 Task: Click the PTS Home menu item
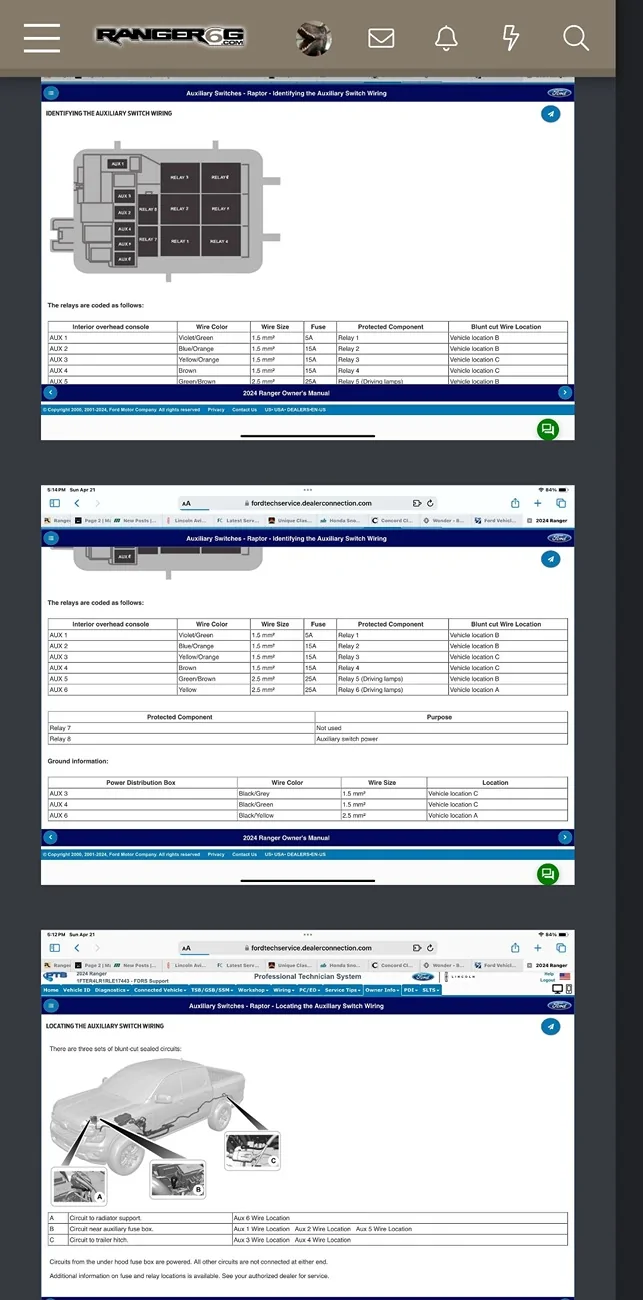point(50,990)
